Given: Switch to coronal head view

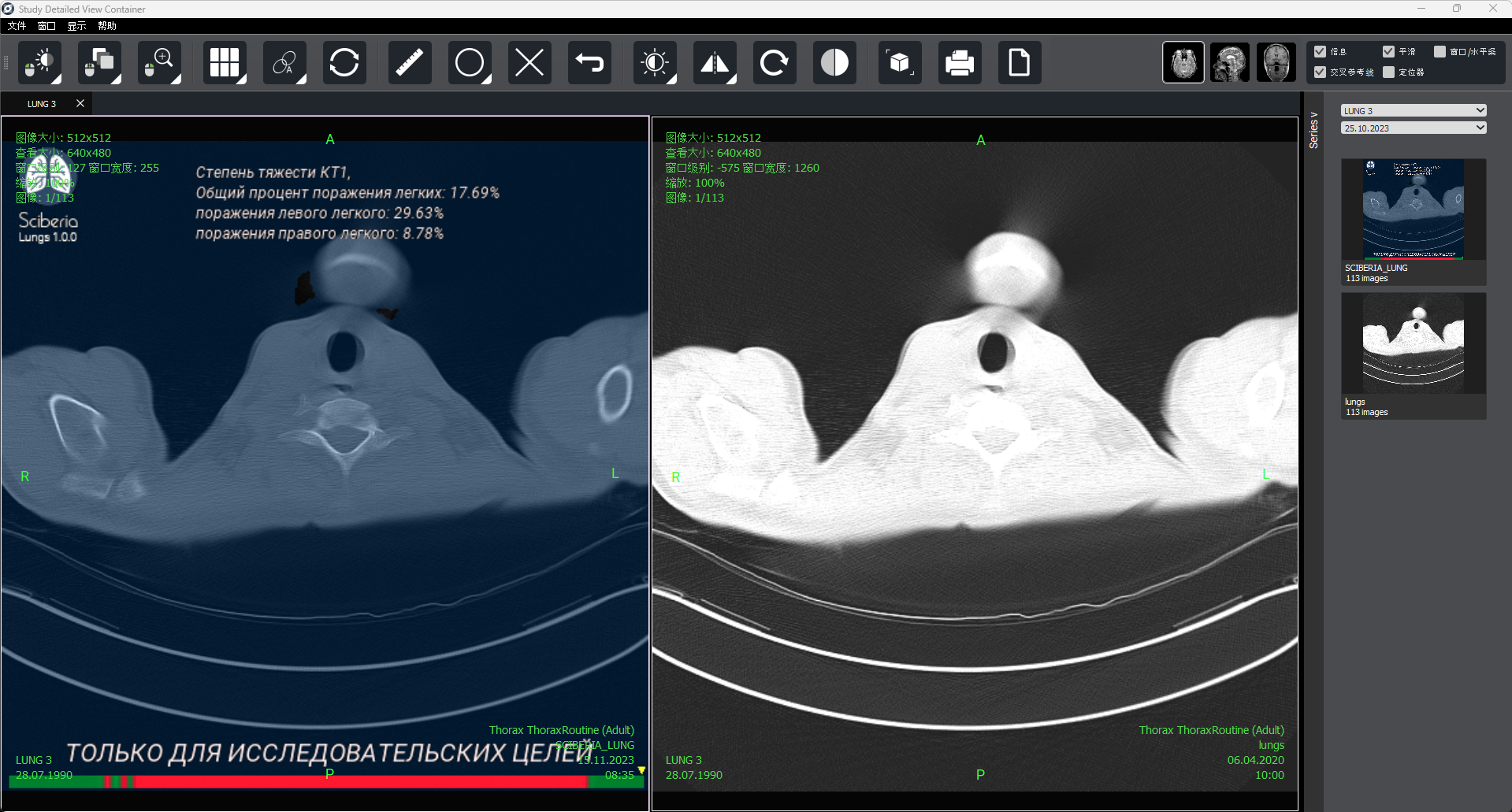Looking at the screenshot, I should (1276, 62).
